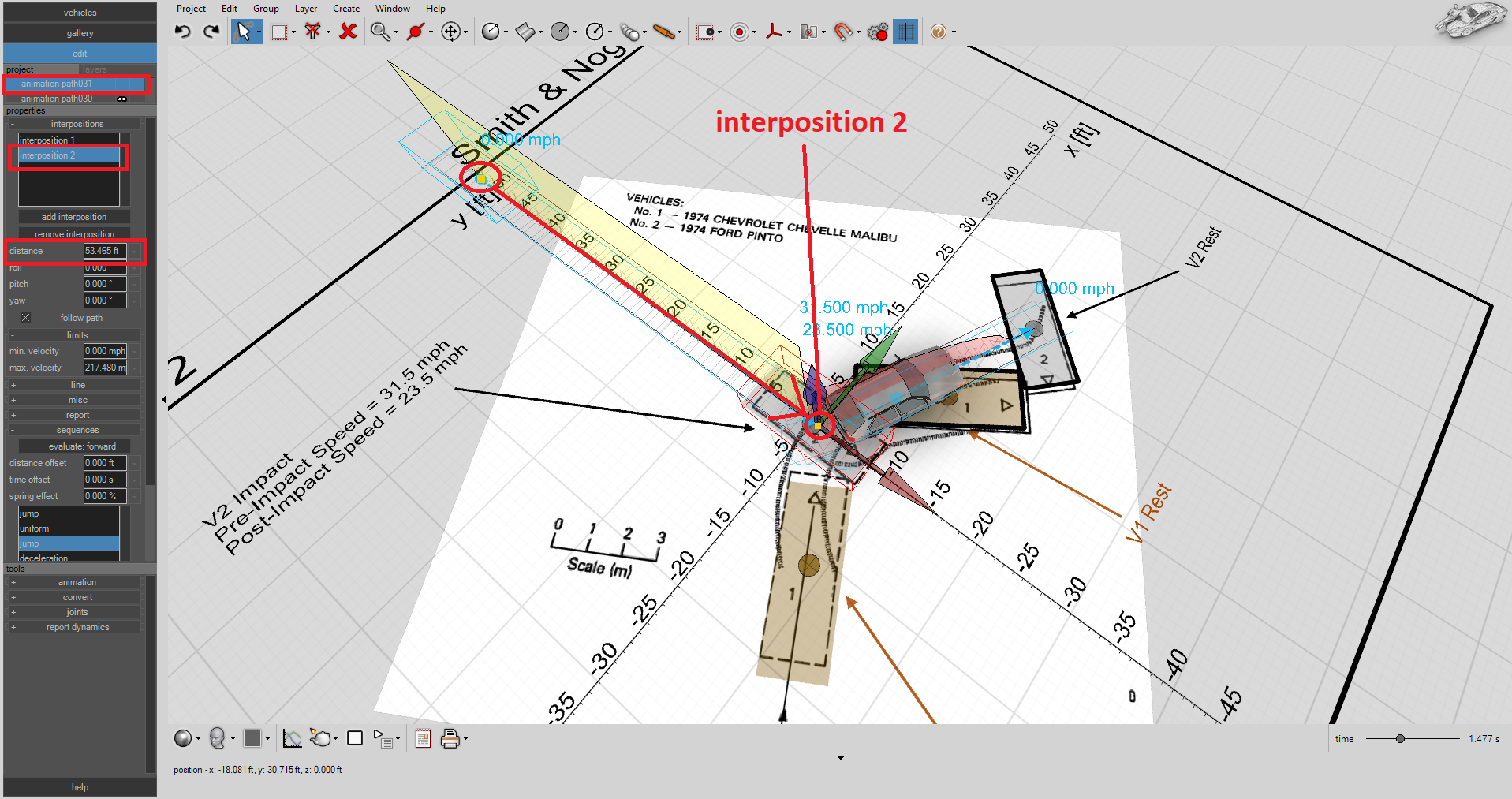Redo the last action

click(x=211, y=32)
